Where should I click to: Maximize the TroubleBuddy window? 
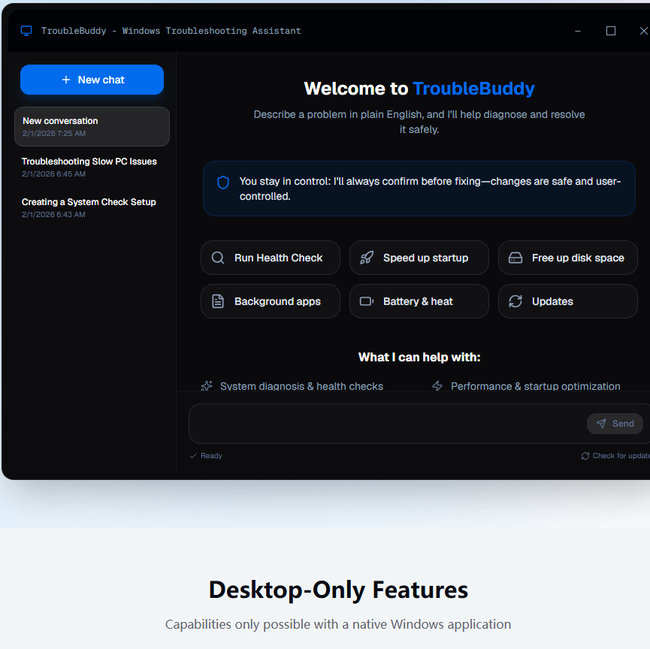[x=611, y=31]
